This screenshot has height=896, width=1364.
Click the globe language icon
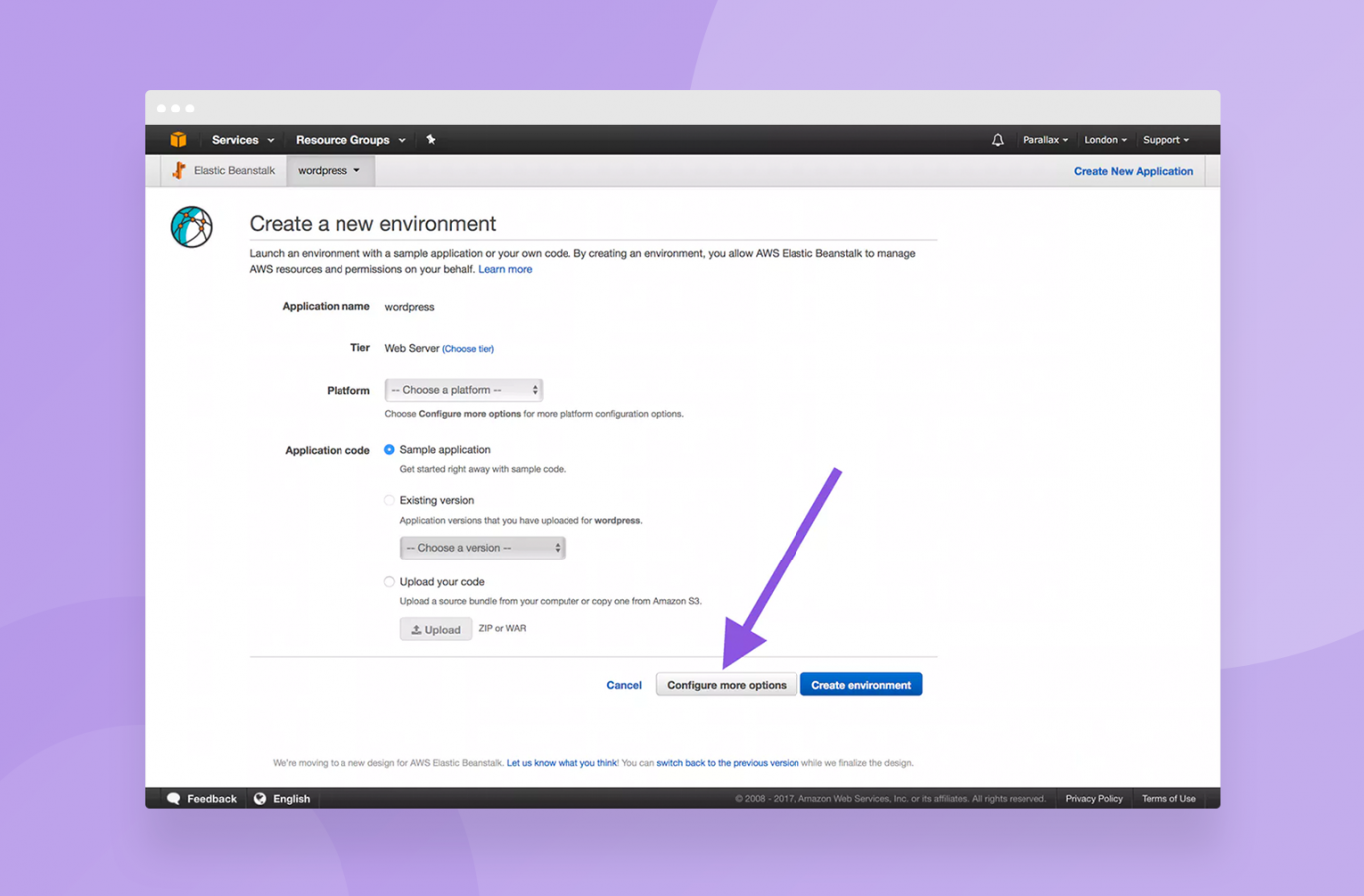coord(260,799)
